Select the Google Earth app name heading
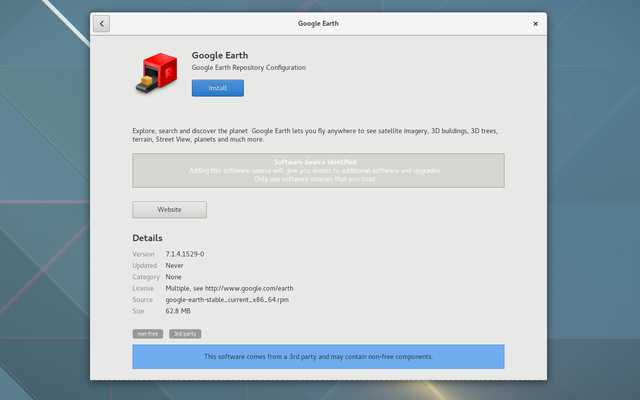This screenshot has width=640, height=400. (x=220, y=55)
